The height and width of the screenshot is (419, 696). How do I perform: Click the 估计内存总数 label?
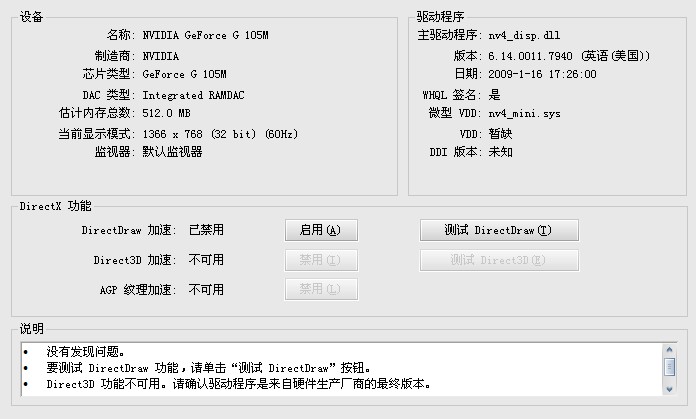97,113
